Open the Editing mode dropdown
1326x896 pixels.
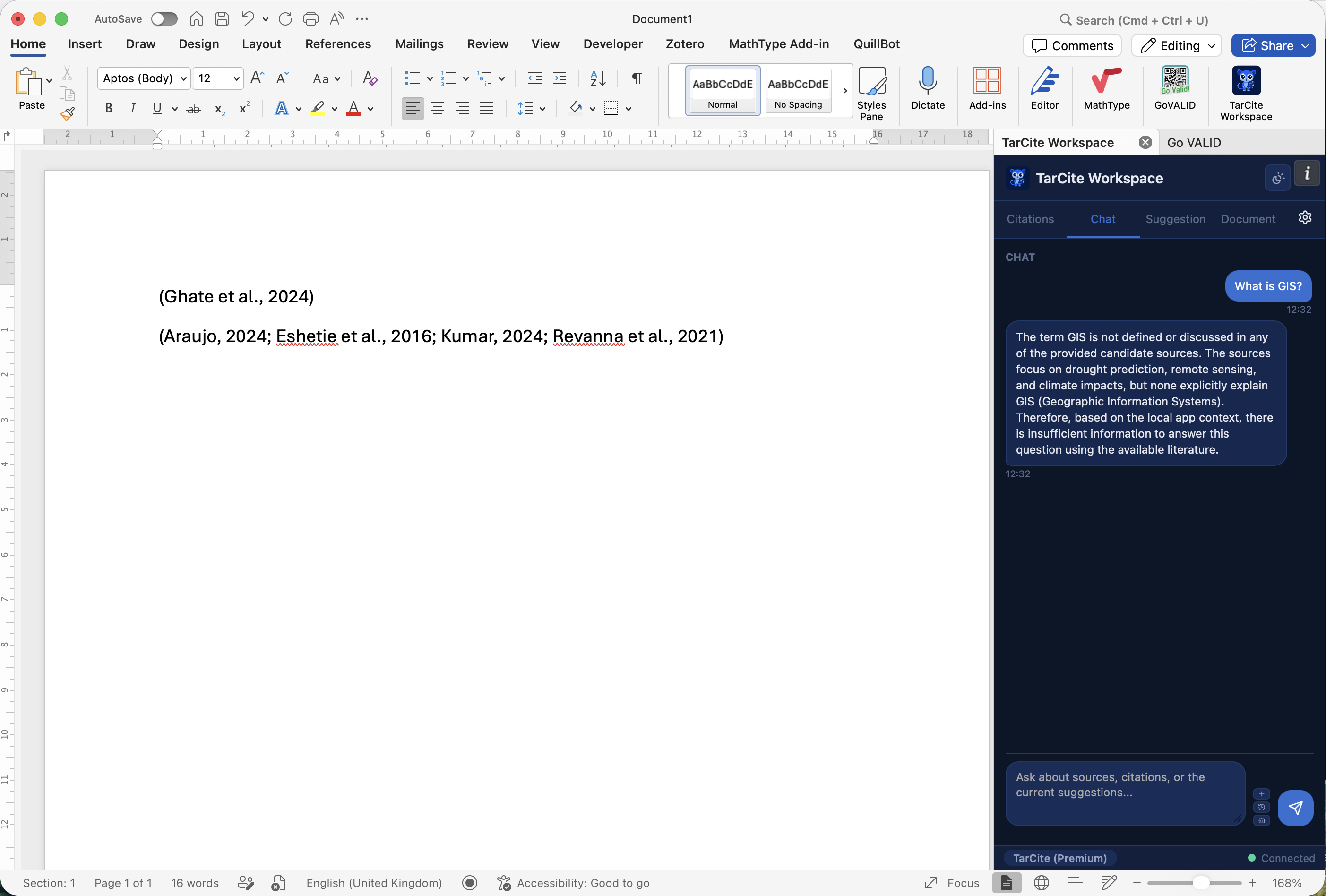[x=1177, y=46]
